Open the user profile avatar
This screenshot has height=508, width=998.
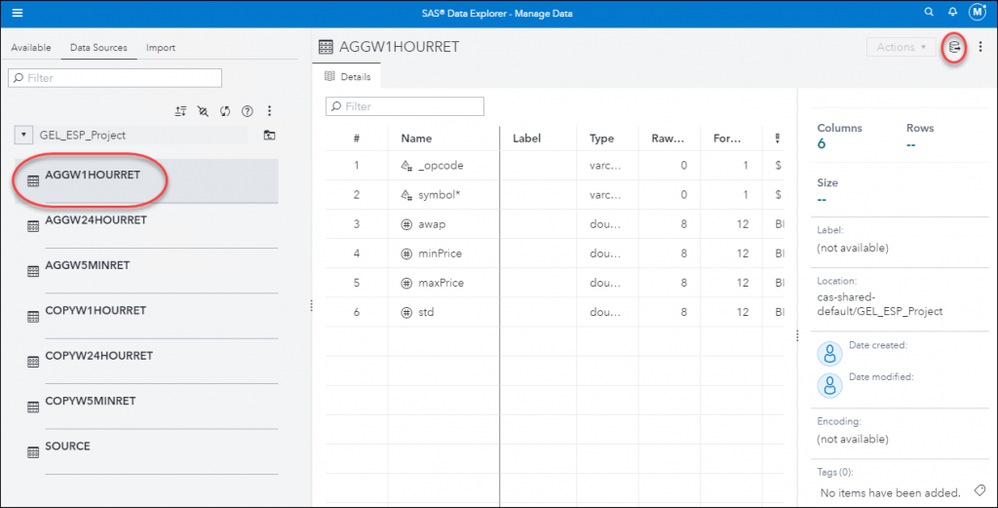977,12
